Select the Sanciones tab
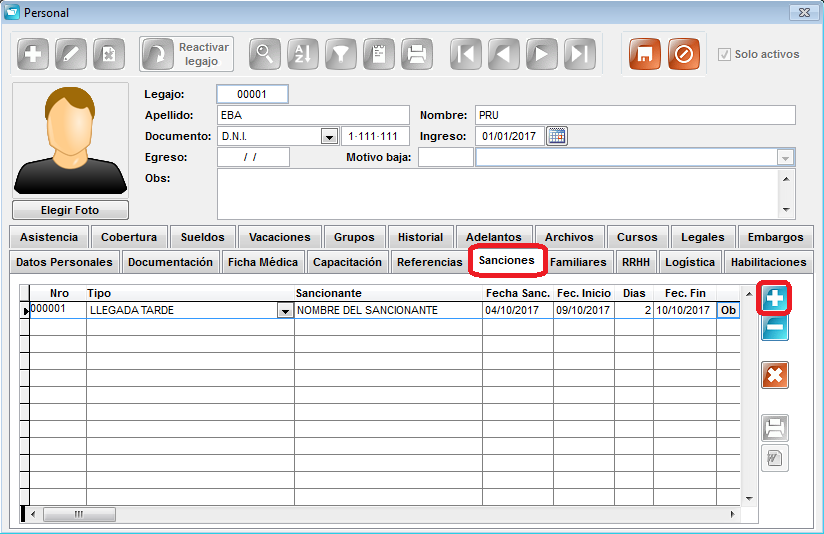 [507, 260]
